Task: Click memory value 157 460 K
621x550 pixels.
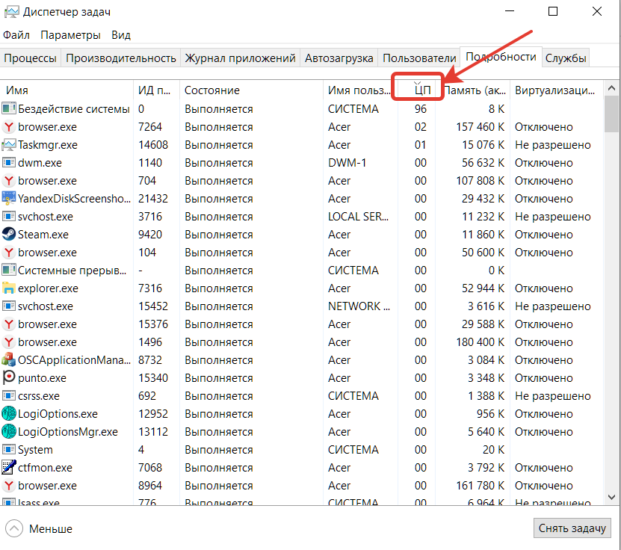Action: 480,127
